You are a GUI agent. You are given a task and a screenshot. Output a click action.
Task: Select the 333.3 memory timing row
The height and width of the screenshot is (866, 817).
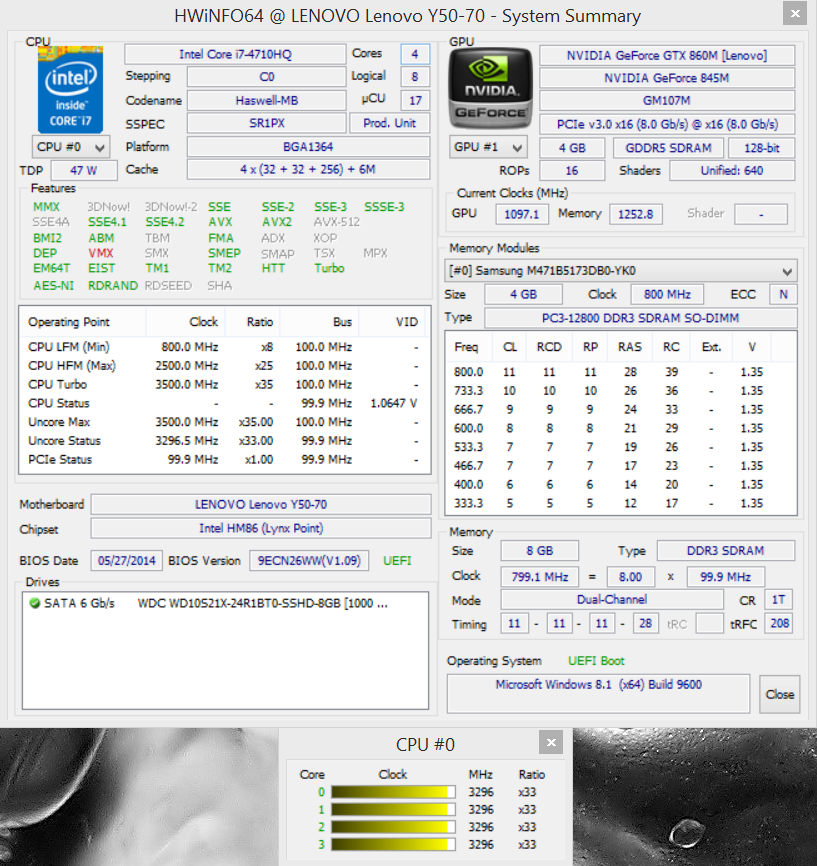(620, 504)
